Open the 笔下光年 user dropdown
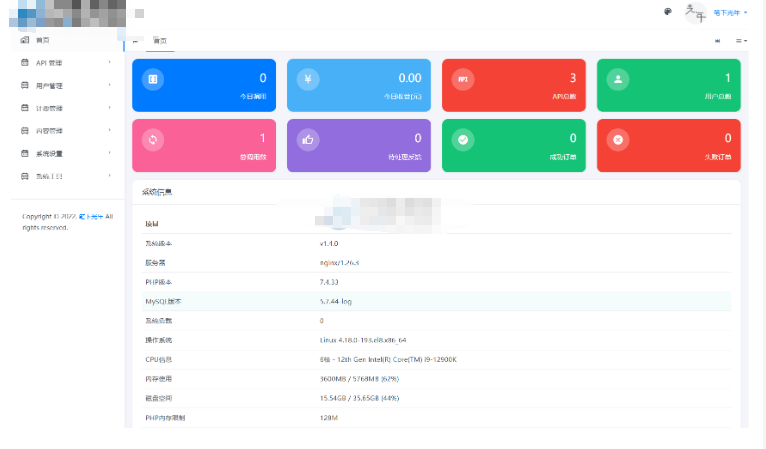Screen dimensions: 766x449 pyautogui.click(x=730, y=13)
